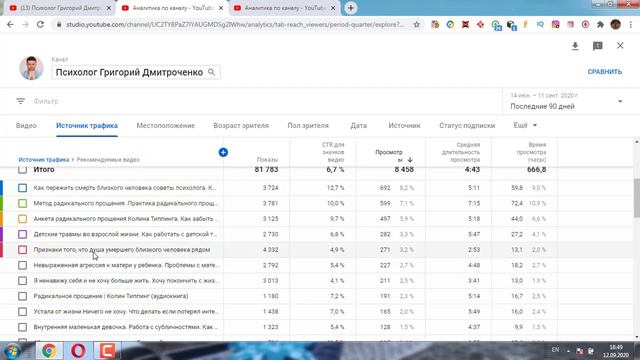This screenshot has width=640, height=360.
Task: Click the channel search magnifier icon
Action: click(x=211, y=72)
